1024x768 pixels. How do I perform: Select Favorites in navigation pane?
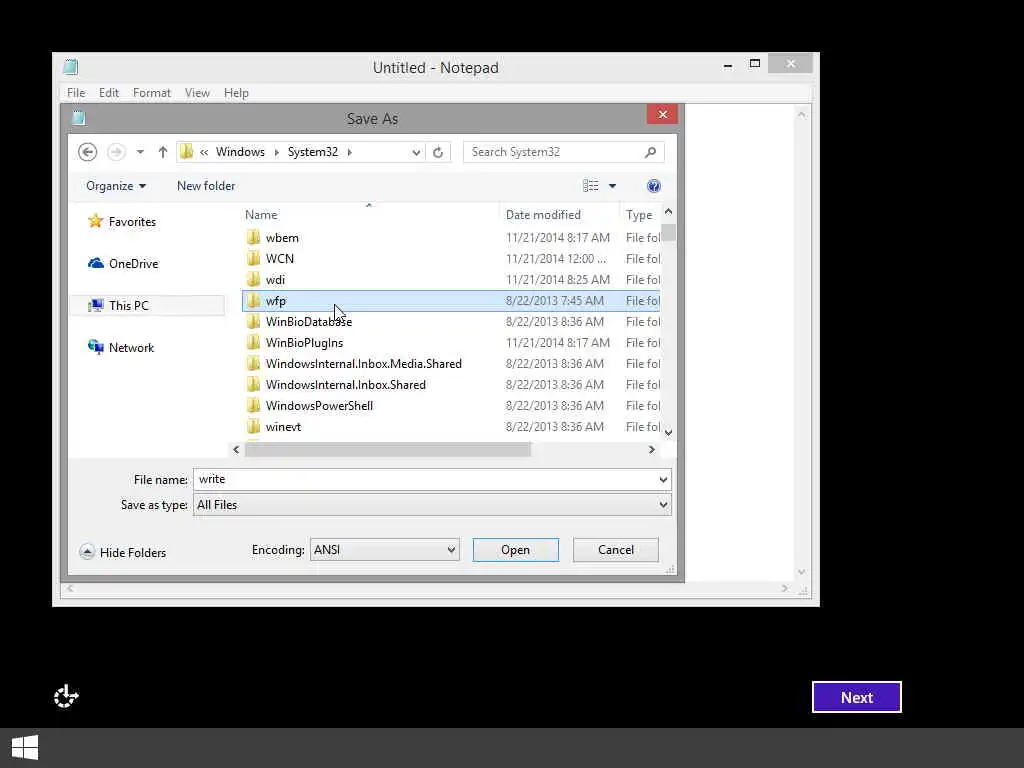coord(132,222)
